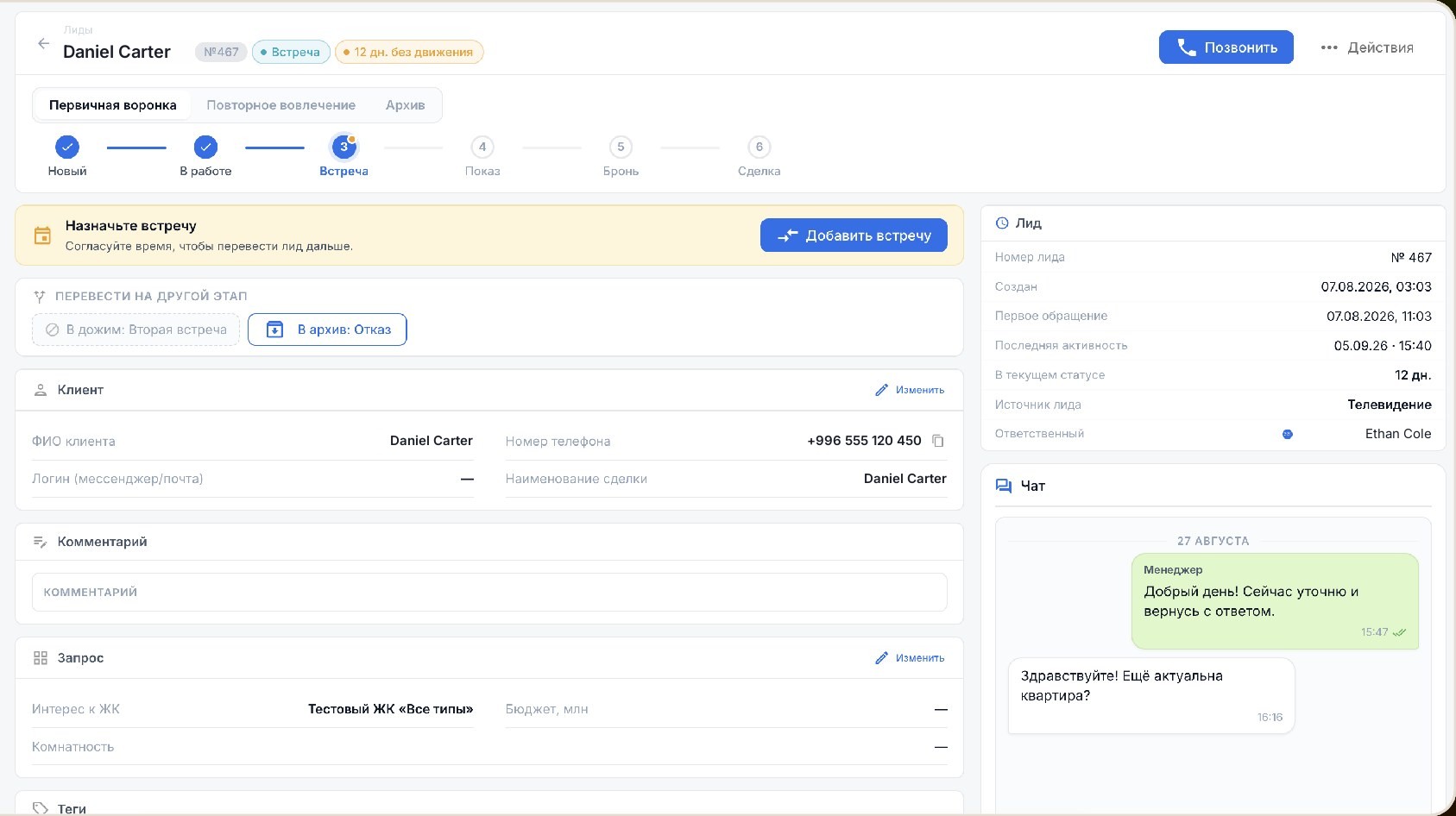Image resolution: width=1456 pixels, height=816 pixels.
Task: Go back using the left arrow icon
Action: click(43, 44)
